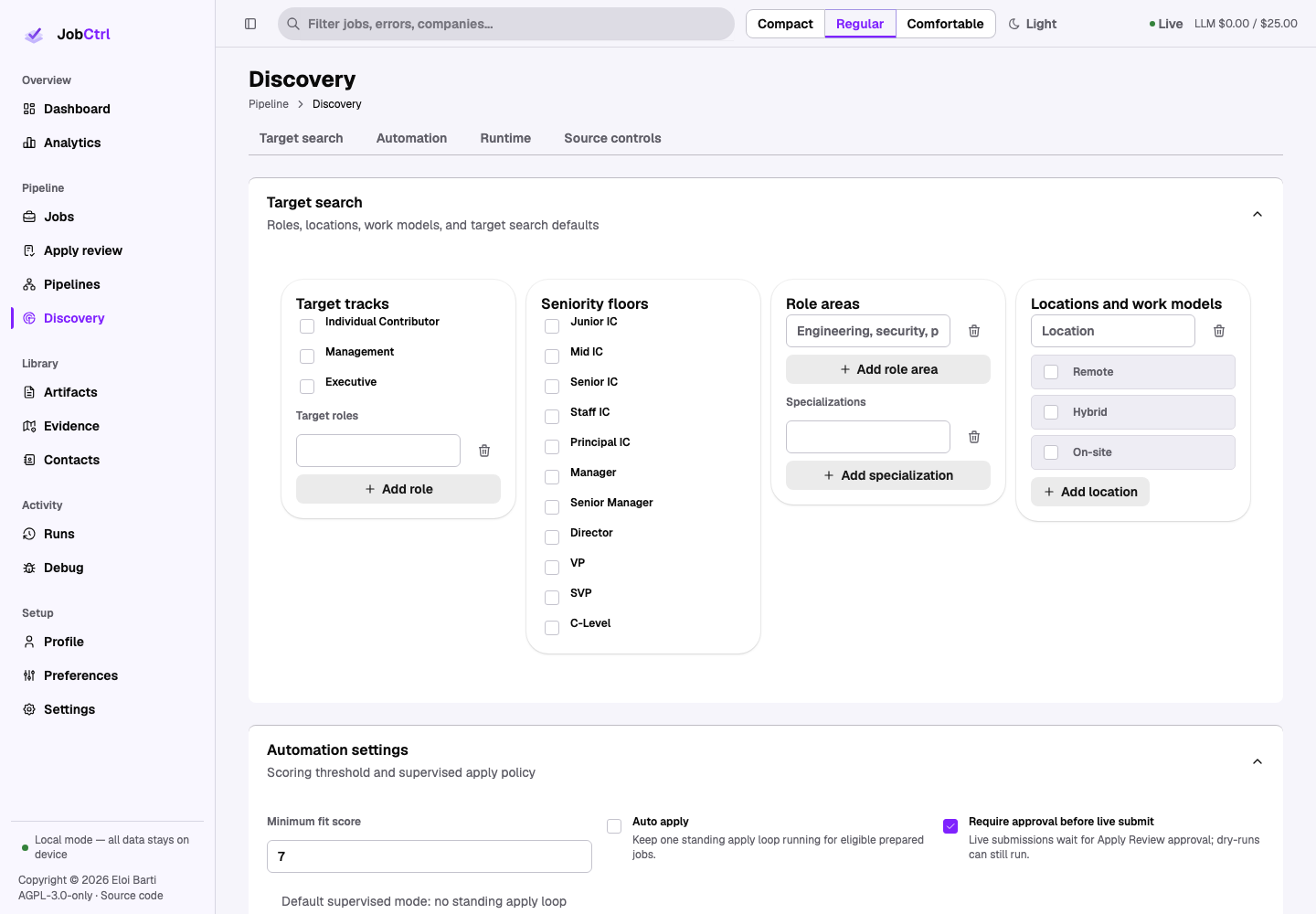Image resolution: width=1316 pixels, height=914 pixels.
Task: Click the Contacts icon
Action: pos(29,460)
